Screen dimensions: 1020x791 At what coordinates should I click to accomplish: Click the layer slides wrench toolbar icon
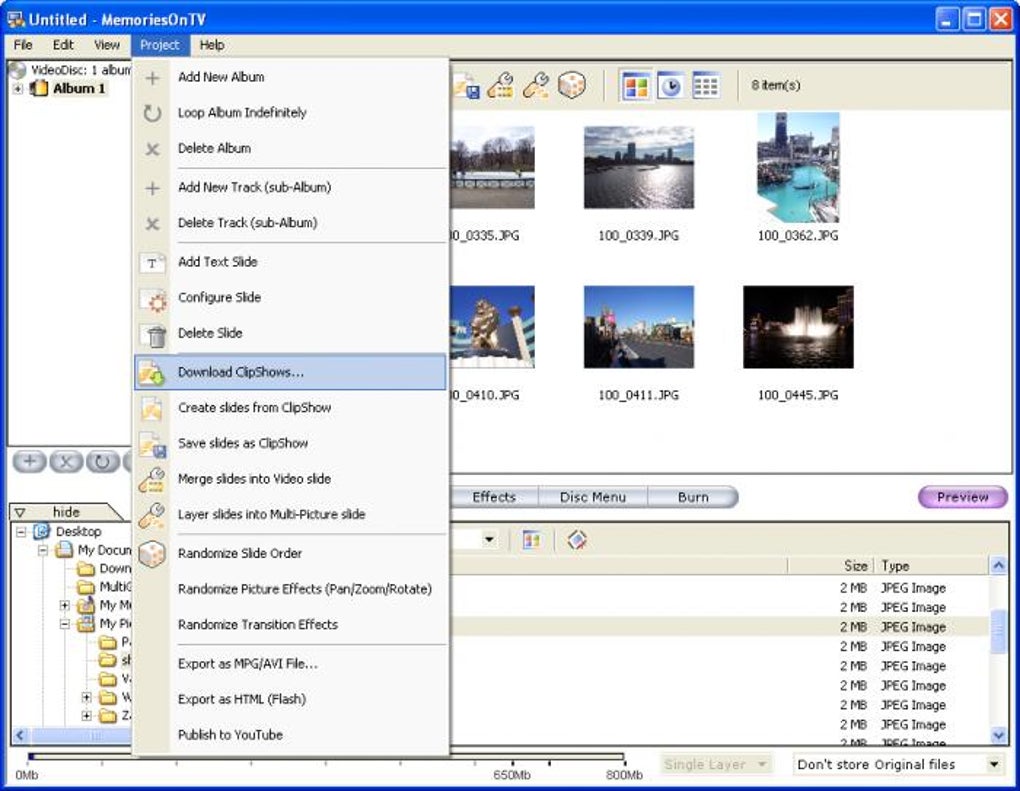536,85
